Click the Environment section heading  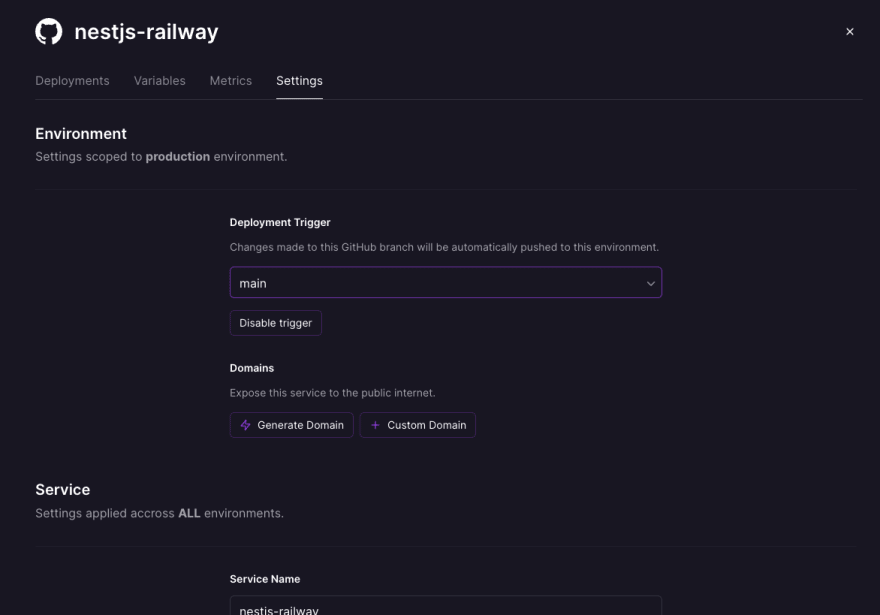[x=81, y=134]
